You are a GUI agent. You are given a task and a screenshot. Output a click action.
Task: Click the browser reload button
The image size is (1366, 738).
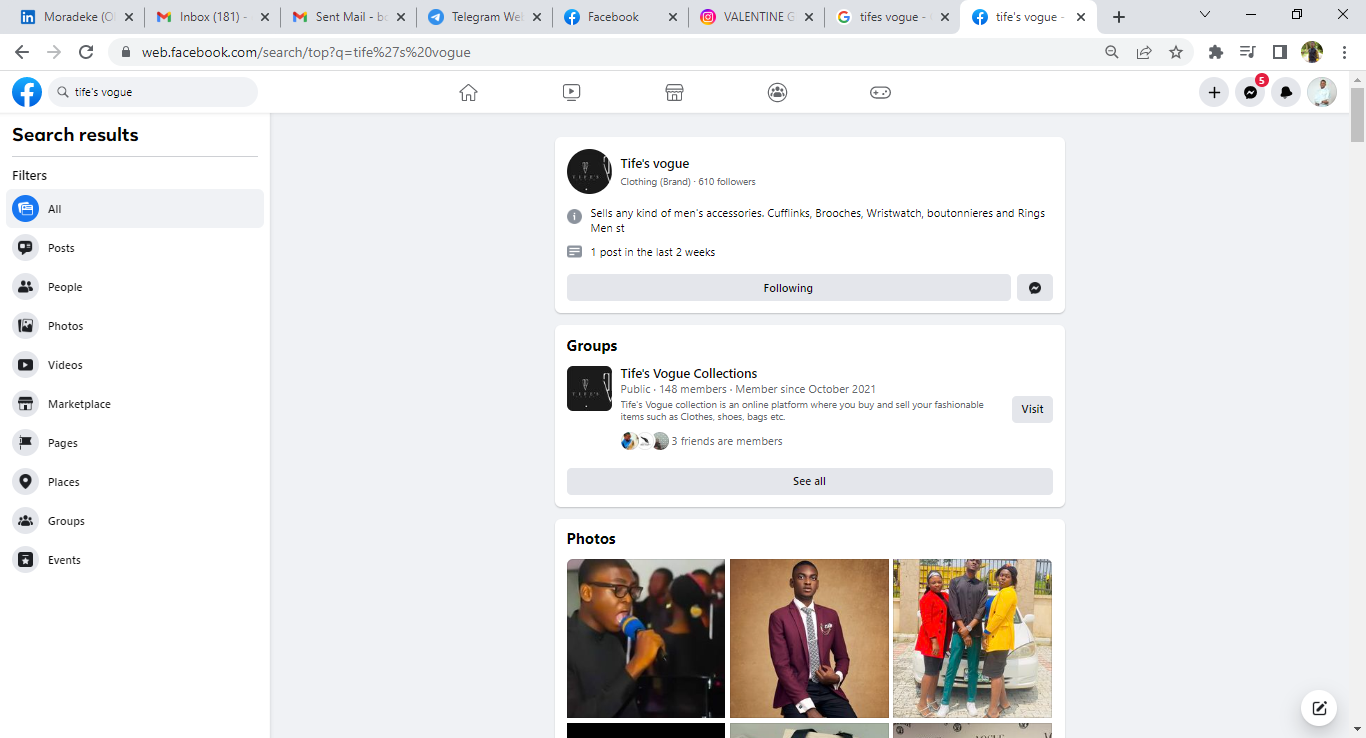point(86,52)
